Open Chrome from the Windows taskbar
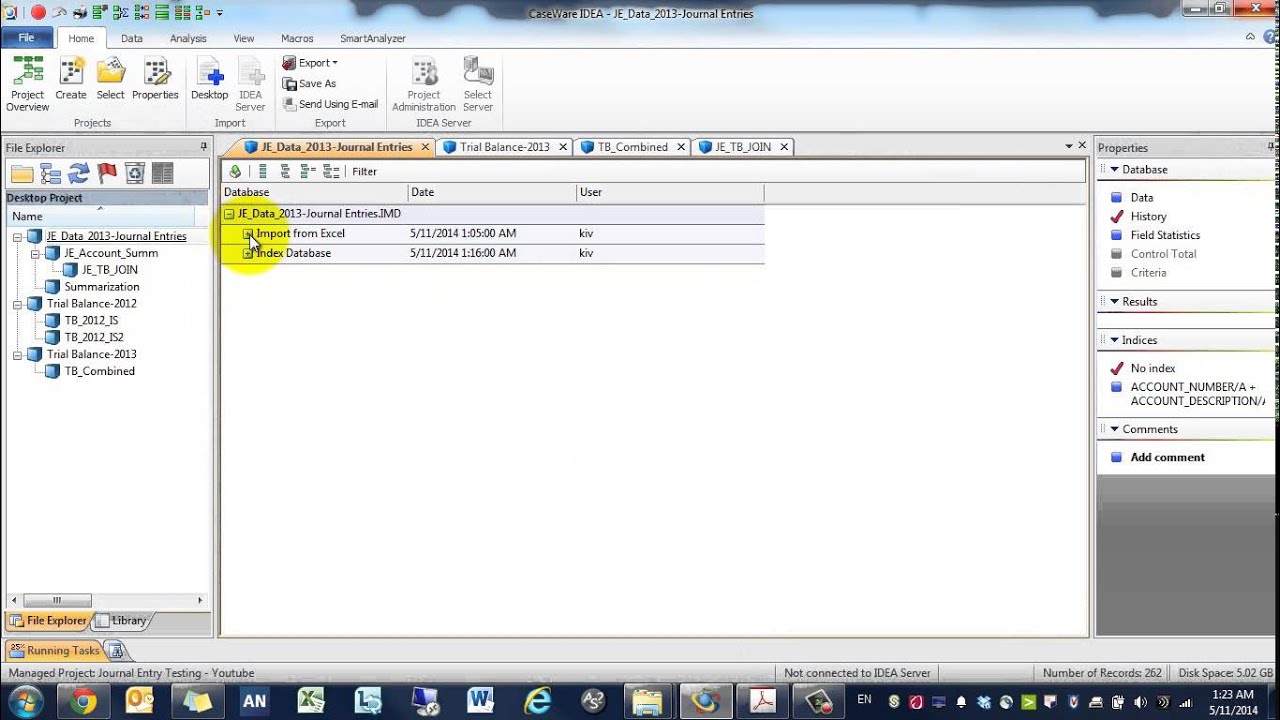 84,701
